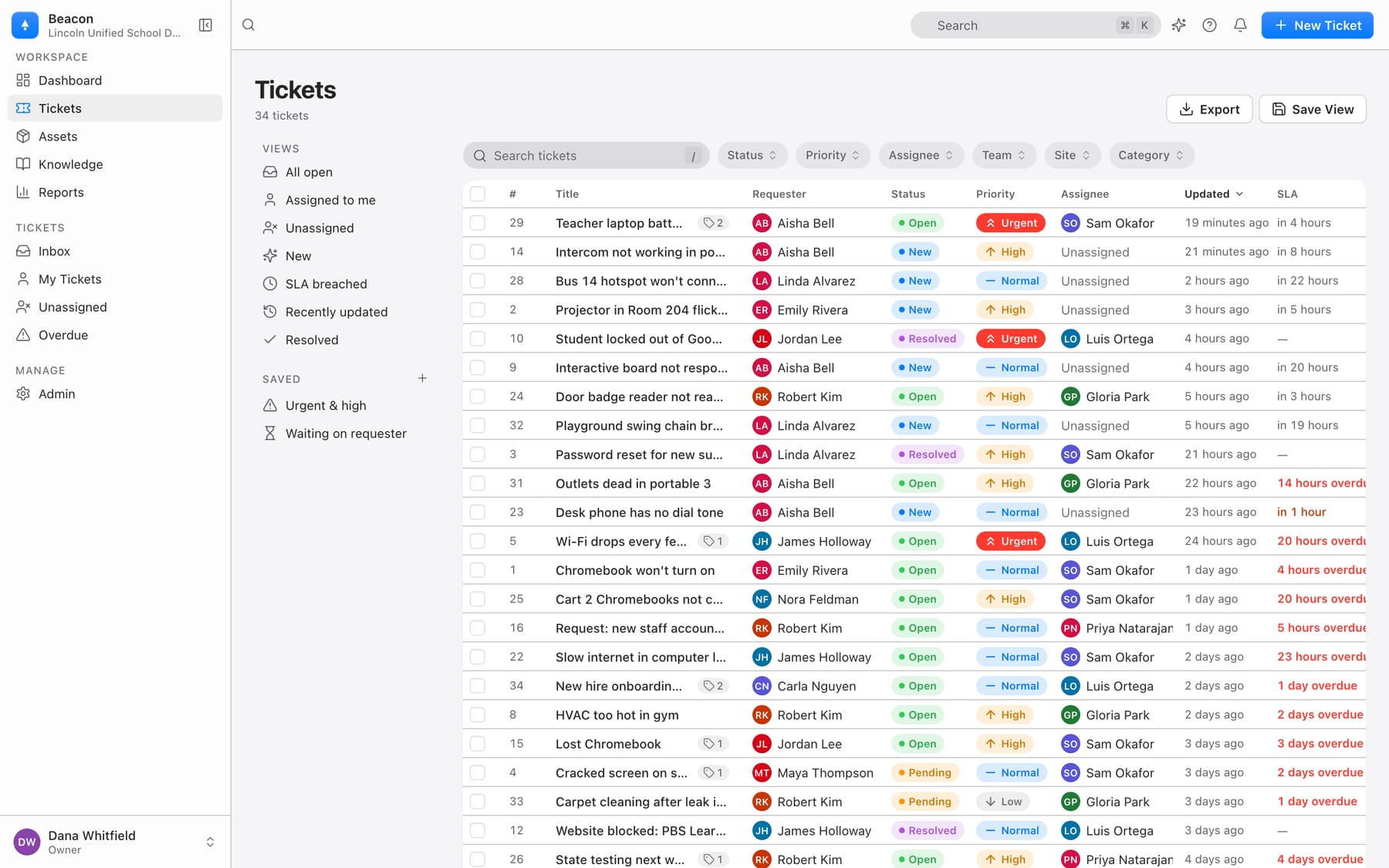This screenshot has height=868, width=1389.
Task: Go to Dashboard in sidebar
Action: (x=115, y=80)
